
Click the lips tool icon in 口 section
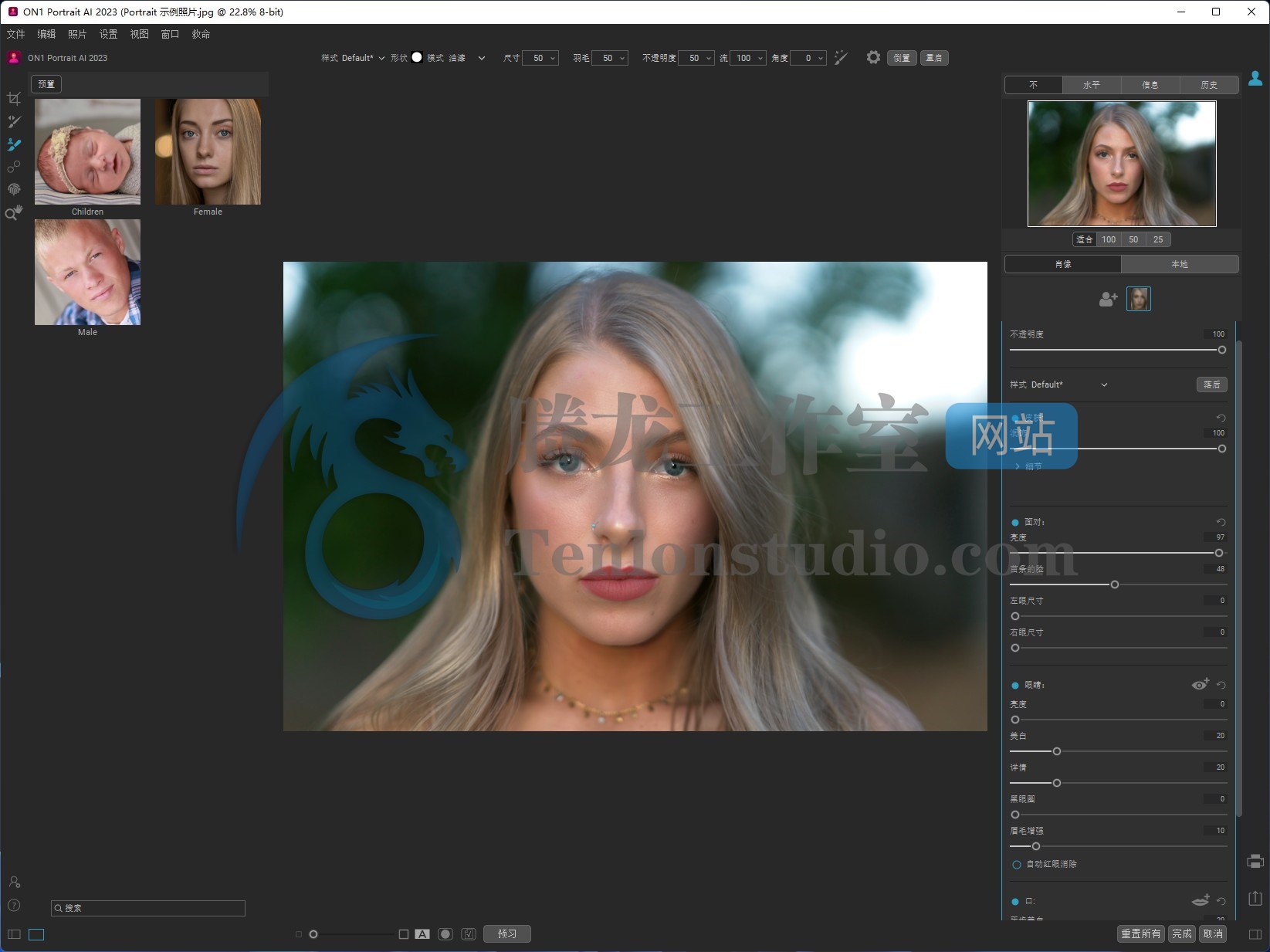pyautogui.click(x=1201, y=900)
